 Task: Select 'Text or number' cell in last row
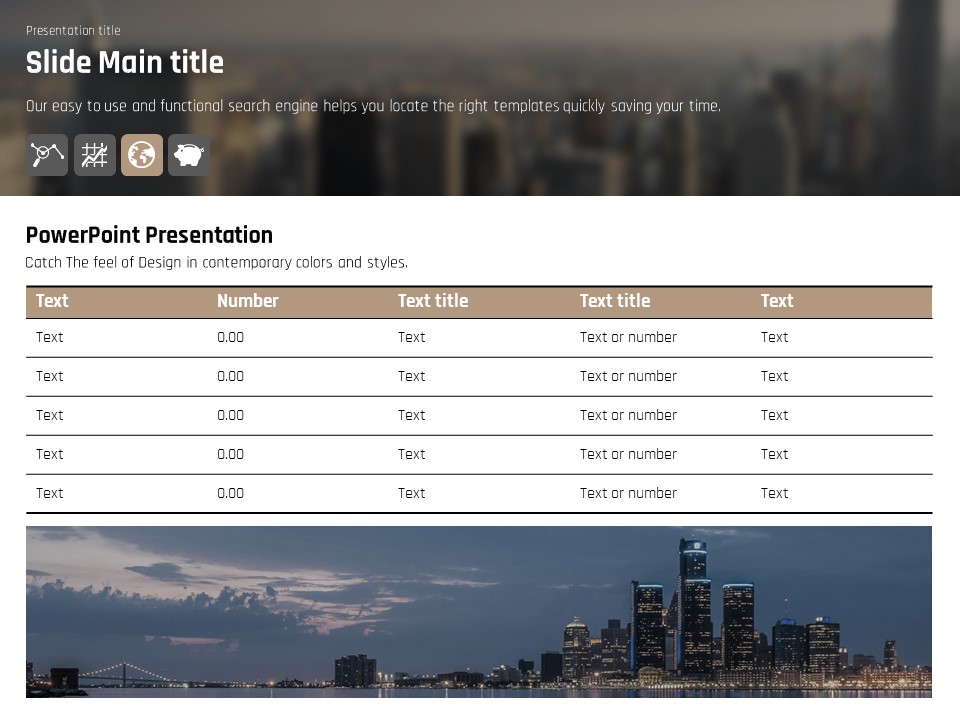pyautogui.click(x=628, y=493)
